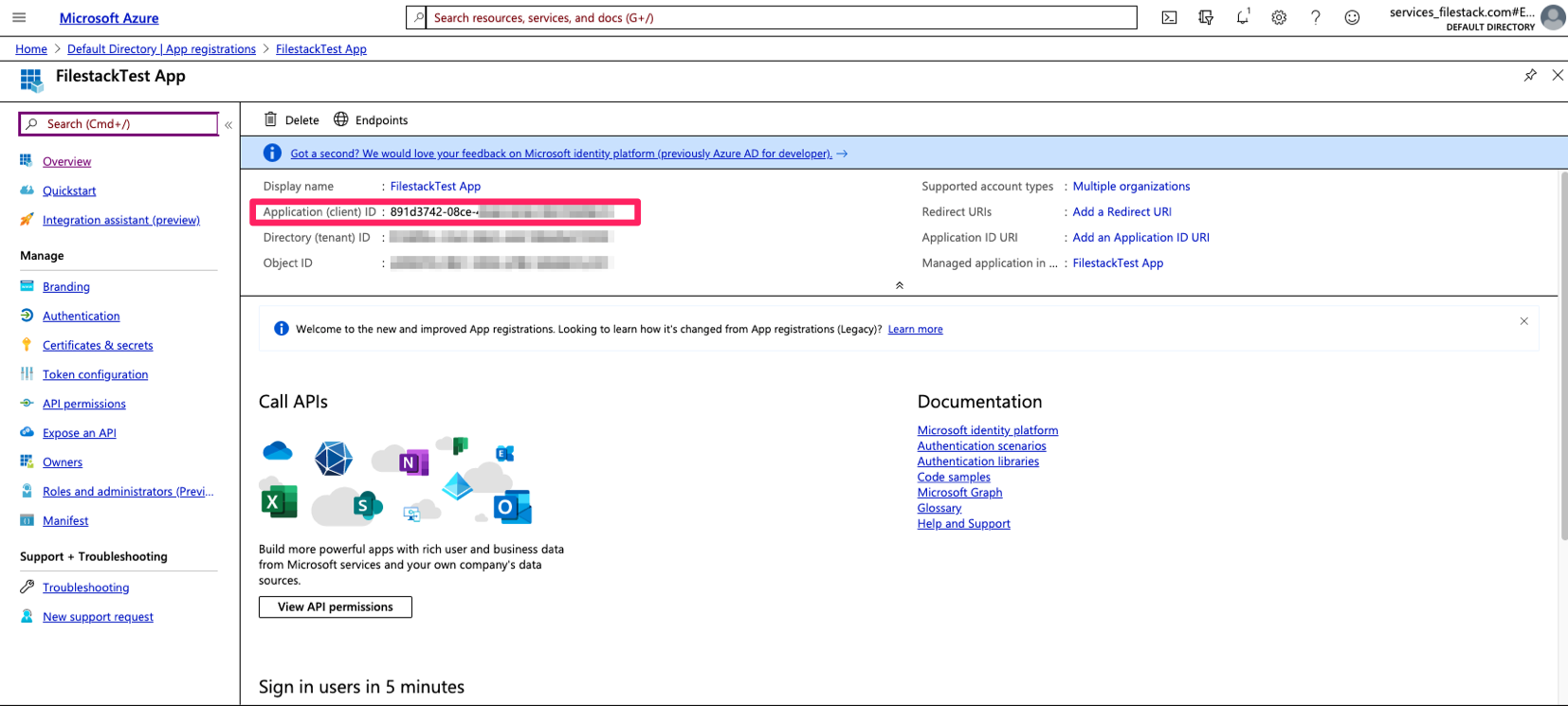The height and width of the screenshot is (706, 1568).
Task: Open the Help and Support link
Action: pyautogui.click(x=963, y=523)
